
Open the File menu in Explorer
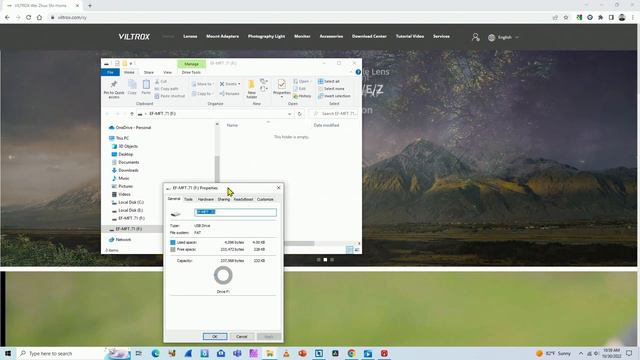click(x=110, y=72)
